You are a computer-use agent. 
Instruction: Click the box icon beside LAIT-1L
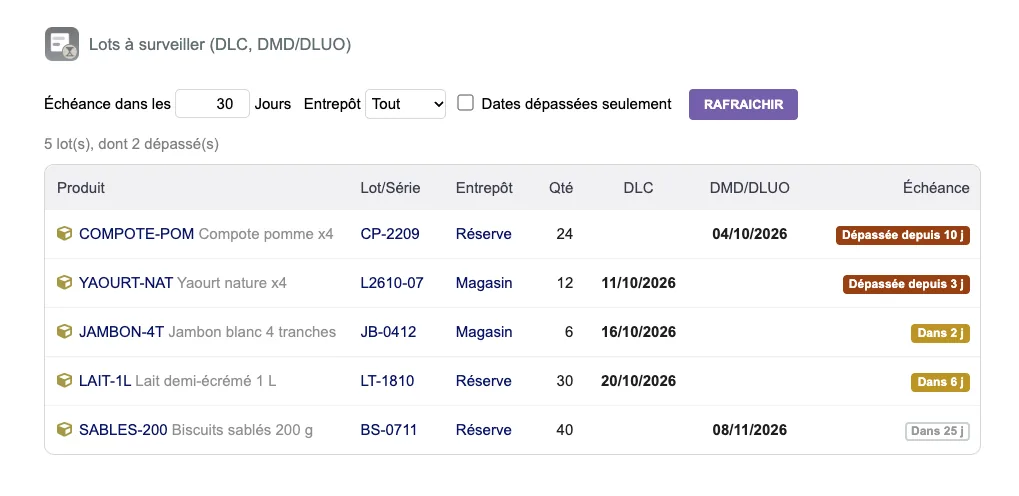click(64, 380)
